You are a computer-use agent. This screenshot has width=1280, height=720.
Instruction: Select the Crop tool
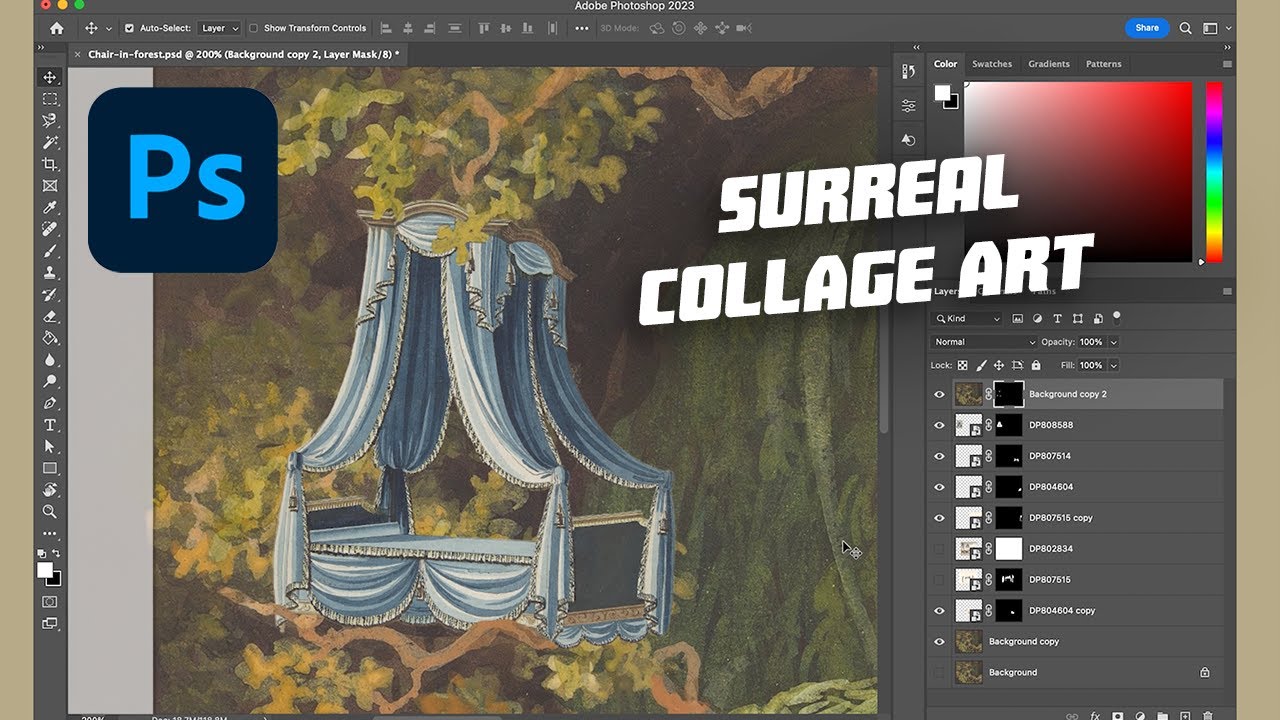[x=50, y=164]
